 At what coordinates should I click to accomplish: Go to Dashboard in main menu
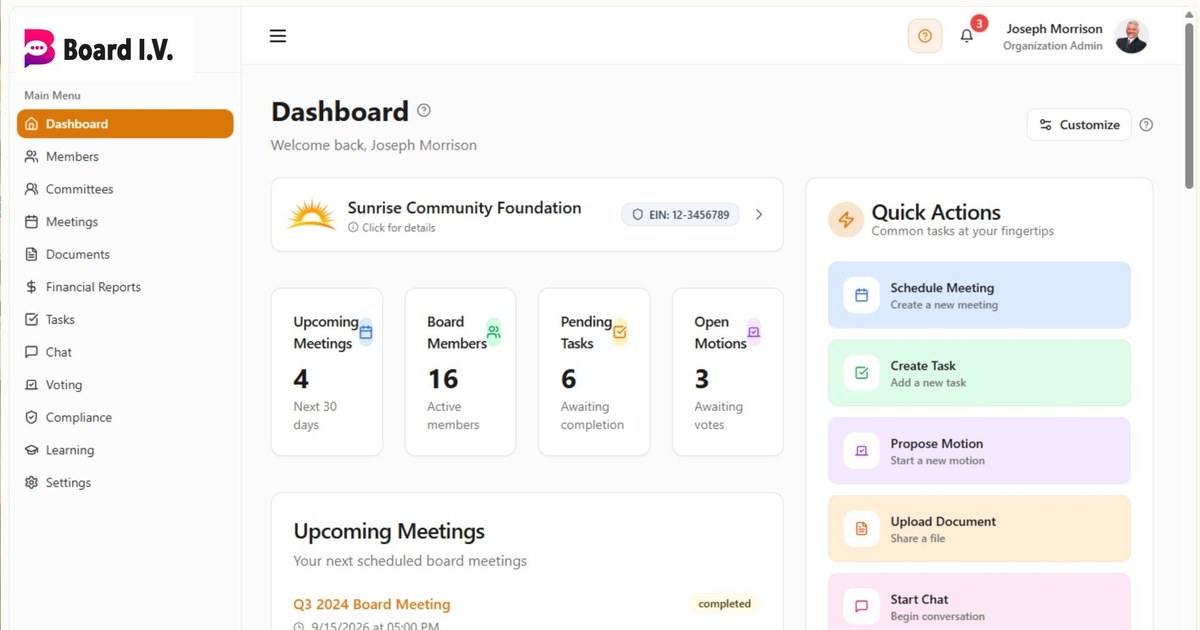(125, 124)
